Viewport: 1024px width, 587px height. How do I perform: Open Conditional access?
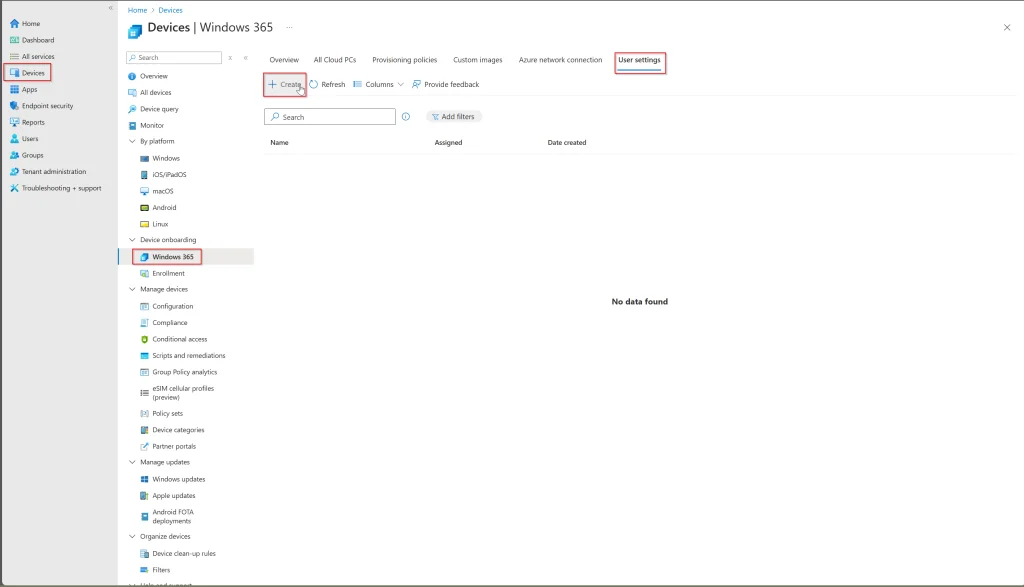point(174,340)
